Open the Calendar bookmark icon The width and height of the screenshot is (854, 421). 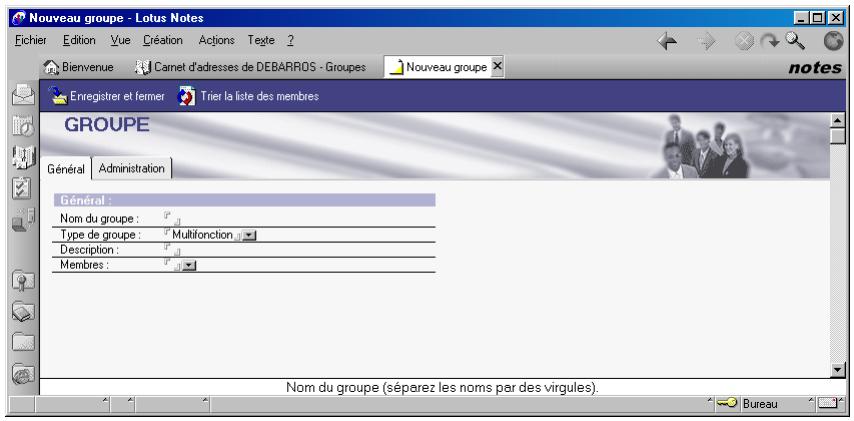point(23,126)
